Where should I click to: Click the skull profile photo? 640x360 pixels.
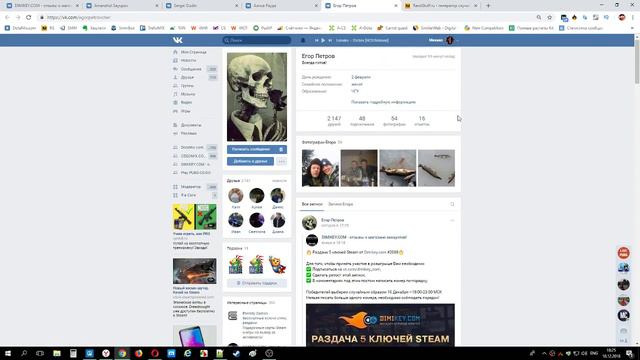(x=257, y=97)
